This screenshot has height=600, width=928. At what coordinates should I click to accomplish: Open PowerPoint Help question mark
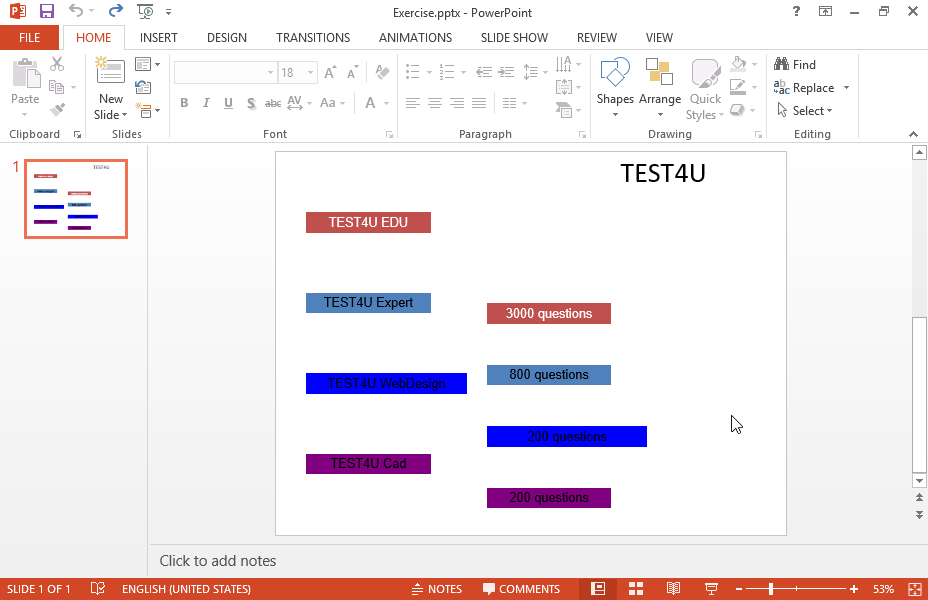(x=796, y=11)
